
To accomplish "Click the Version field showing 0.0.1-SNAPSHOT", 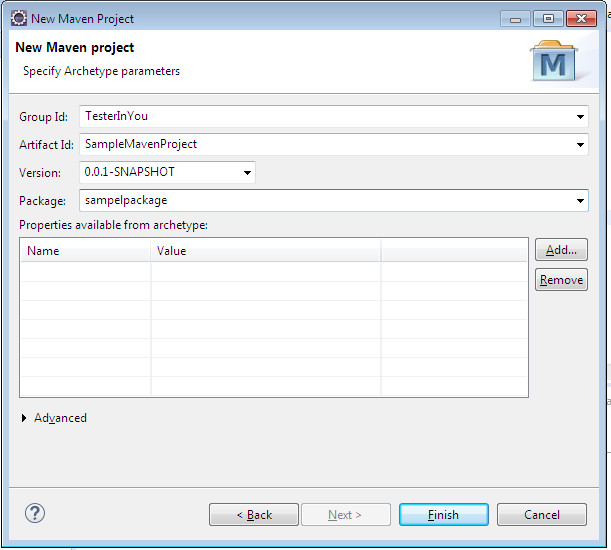I will click(167, 172).
